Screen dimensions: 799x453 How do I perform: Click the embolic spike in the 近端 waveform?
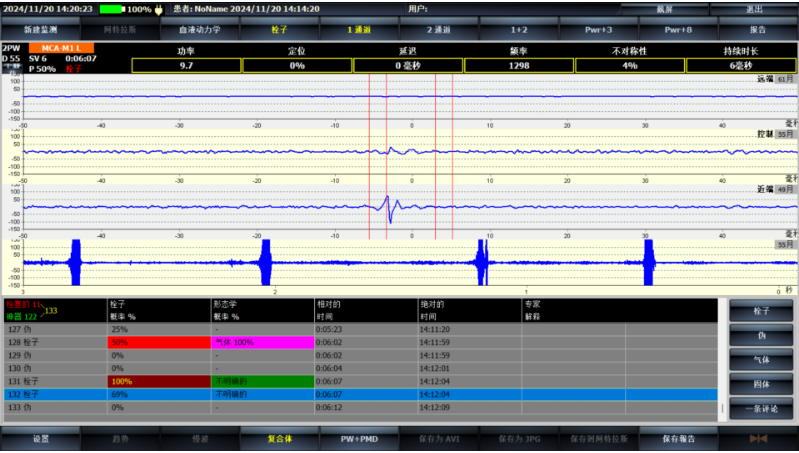(x=389, y=209)
